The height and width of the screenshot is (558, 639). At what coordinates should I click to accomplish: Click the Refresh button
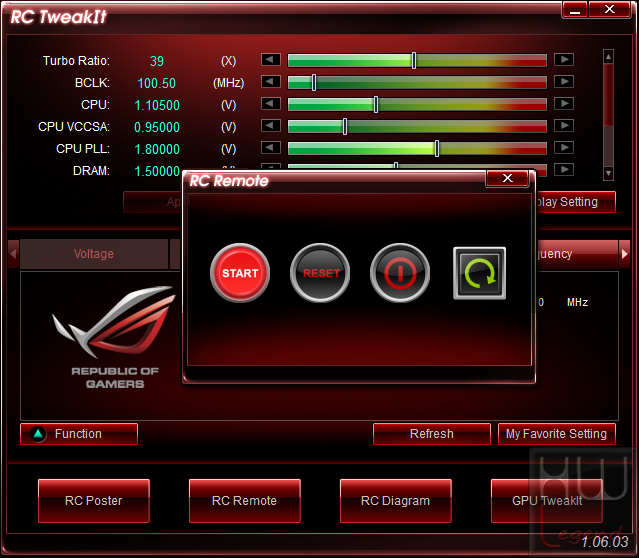[432, 434]
